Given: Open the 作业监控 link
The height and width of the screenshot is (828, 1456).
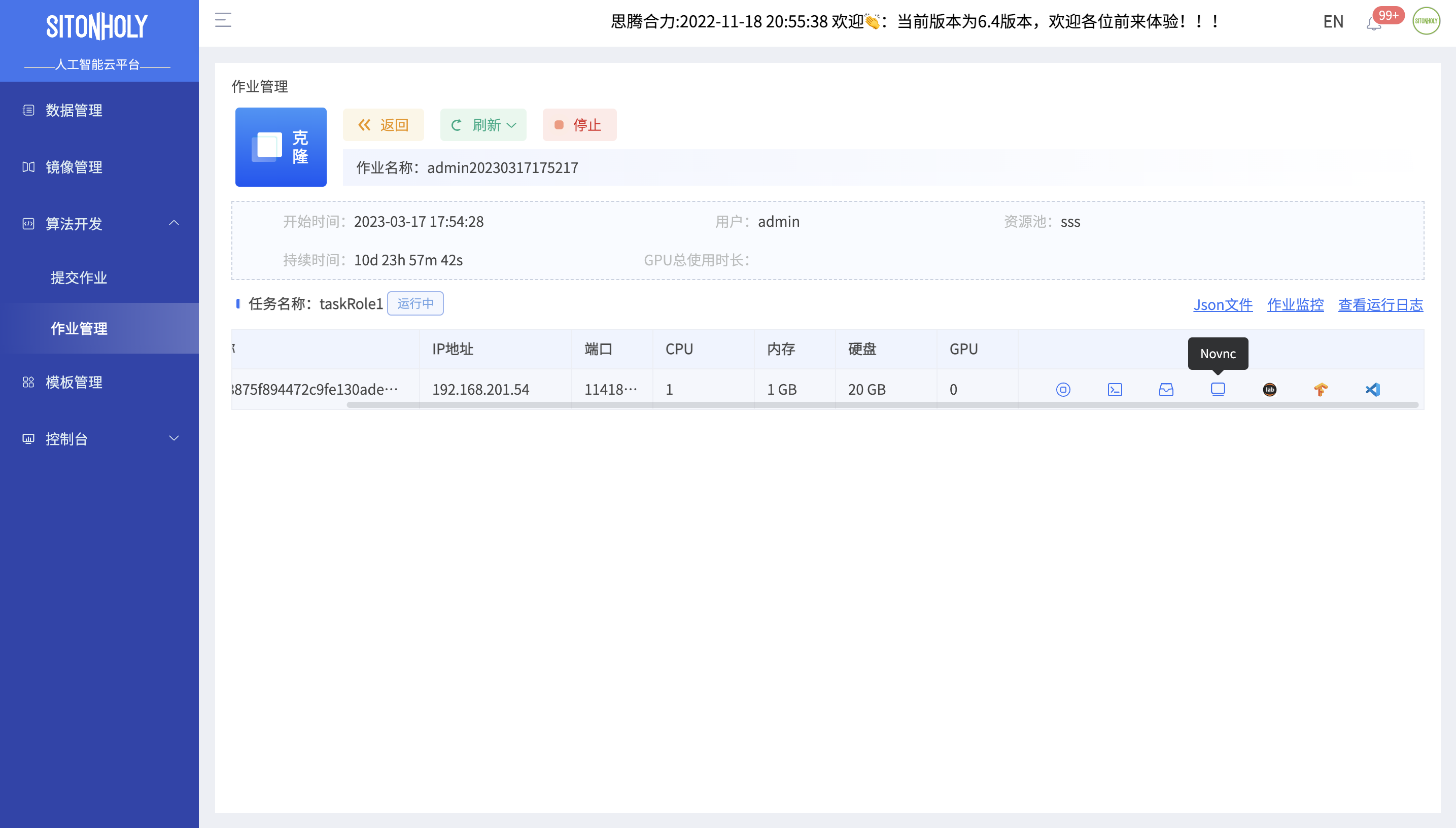Looking at the screenshot, I should [x=1295, y=305].
